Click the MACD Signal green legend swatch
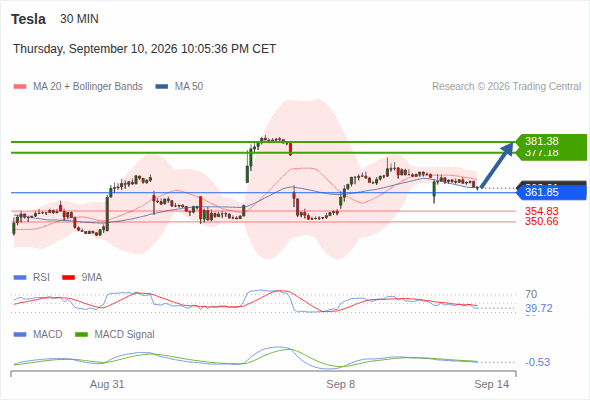The width and height of the screenshot is (590, 400). [81, 335]
